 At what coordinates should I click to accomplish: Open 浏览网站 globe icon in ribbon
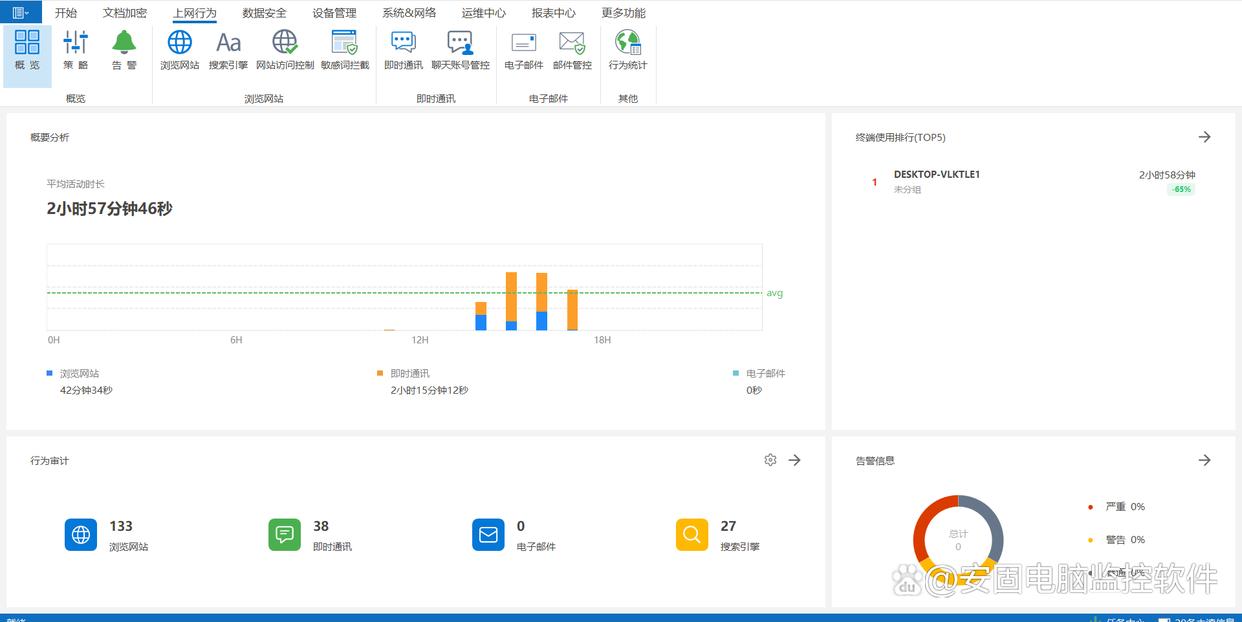pos(180,49)
